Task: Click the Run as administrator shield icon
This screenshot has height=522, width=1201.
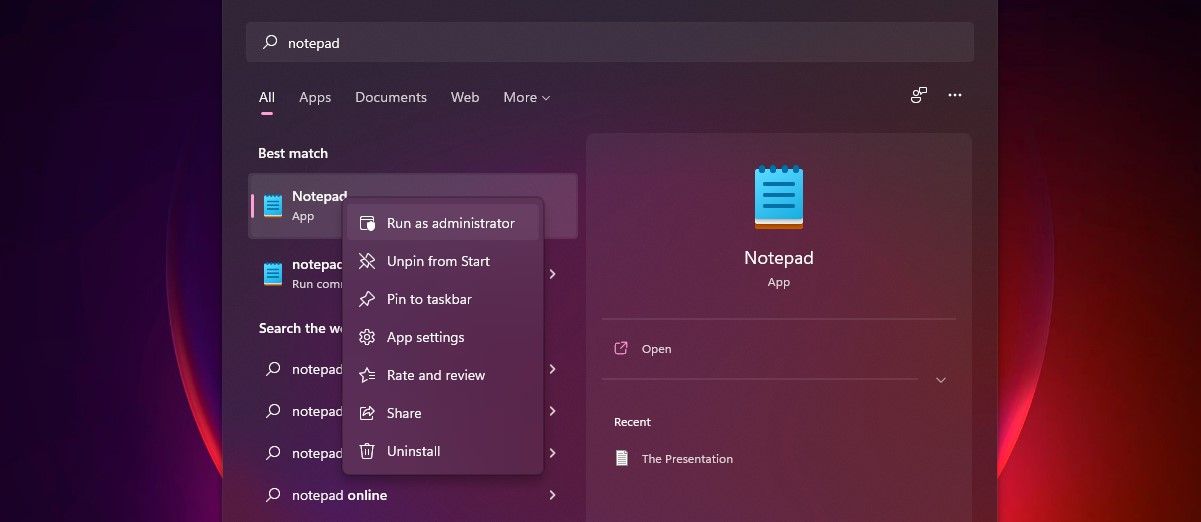Action: [367, 223]
